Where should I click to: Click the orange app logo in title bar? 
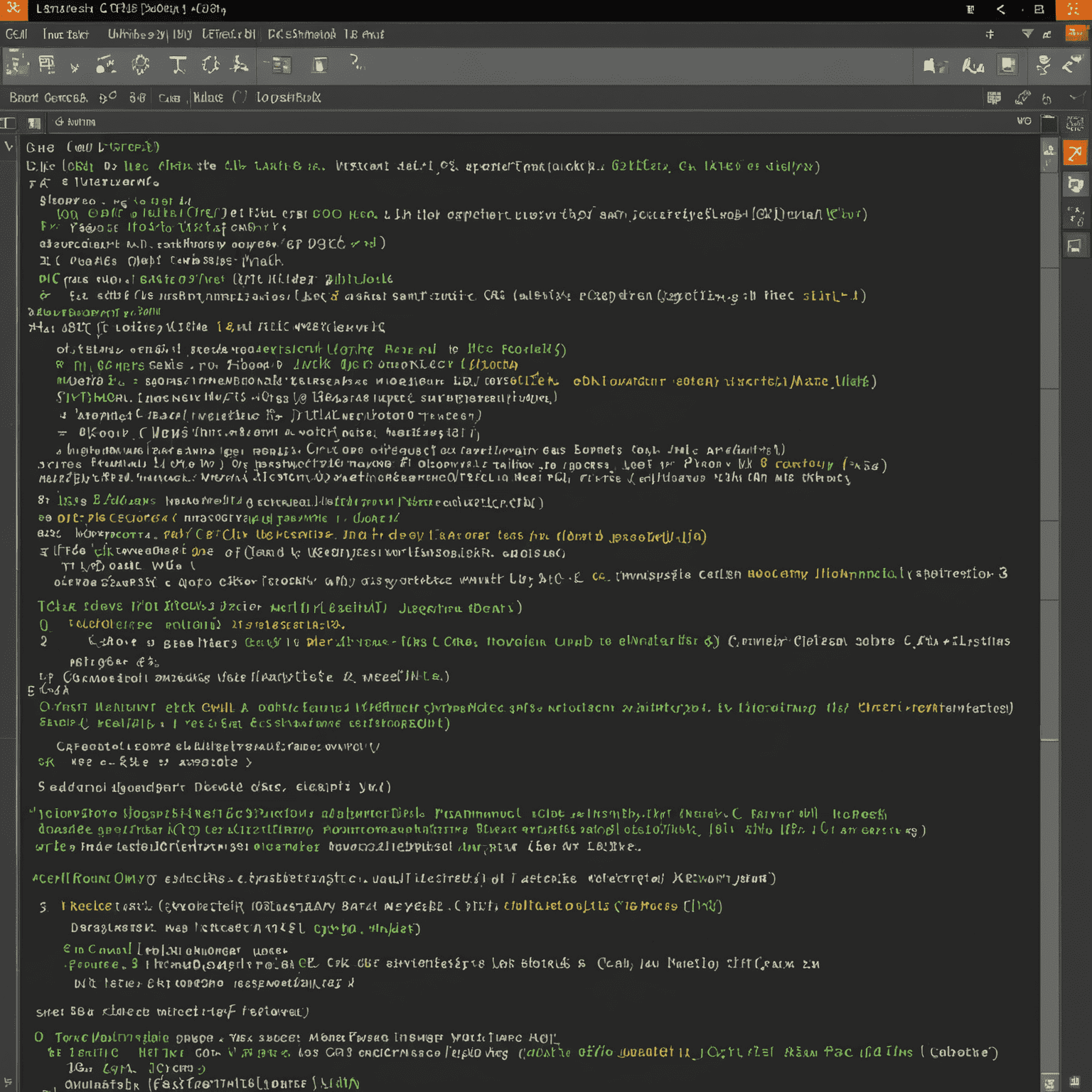coord(13,9)
